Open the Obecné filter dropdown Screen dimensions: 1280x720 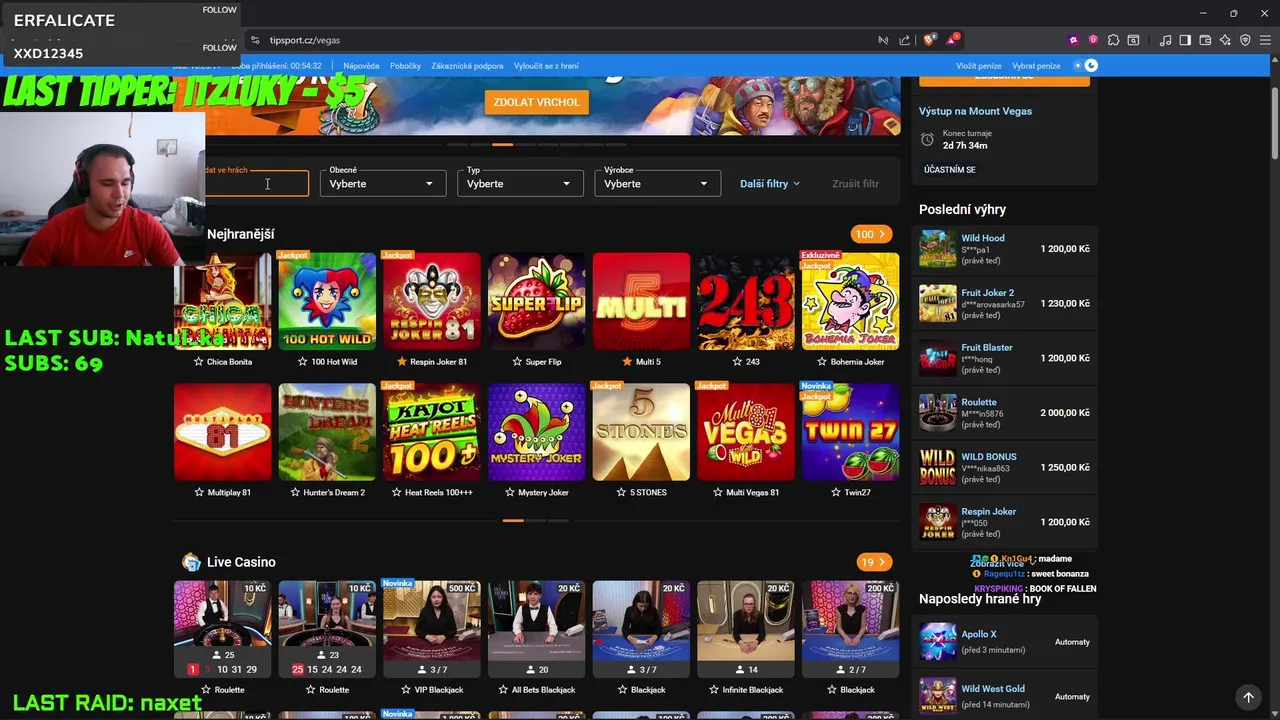[383, 184]
